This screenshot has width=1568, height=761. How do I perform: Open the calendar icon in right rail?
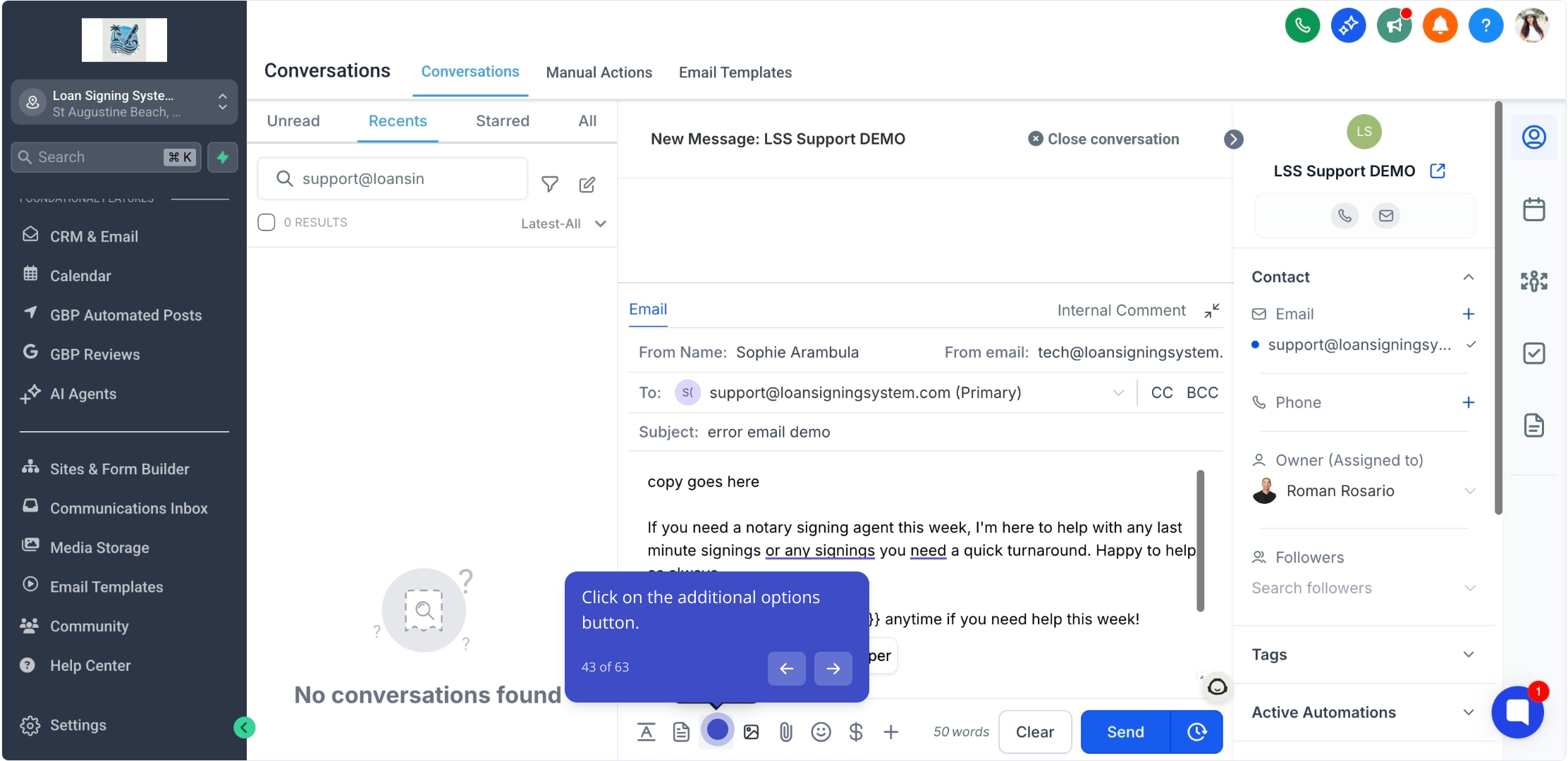1534,209
